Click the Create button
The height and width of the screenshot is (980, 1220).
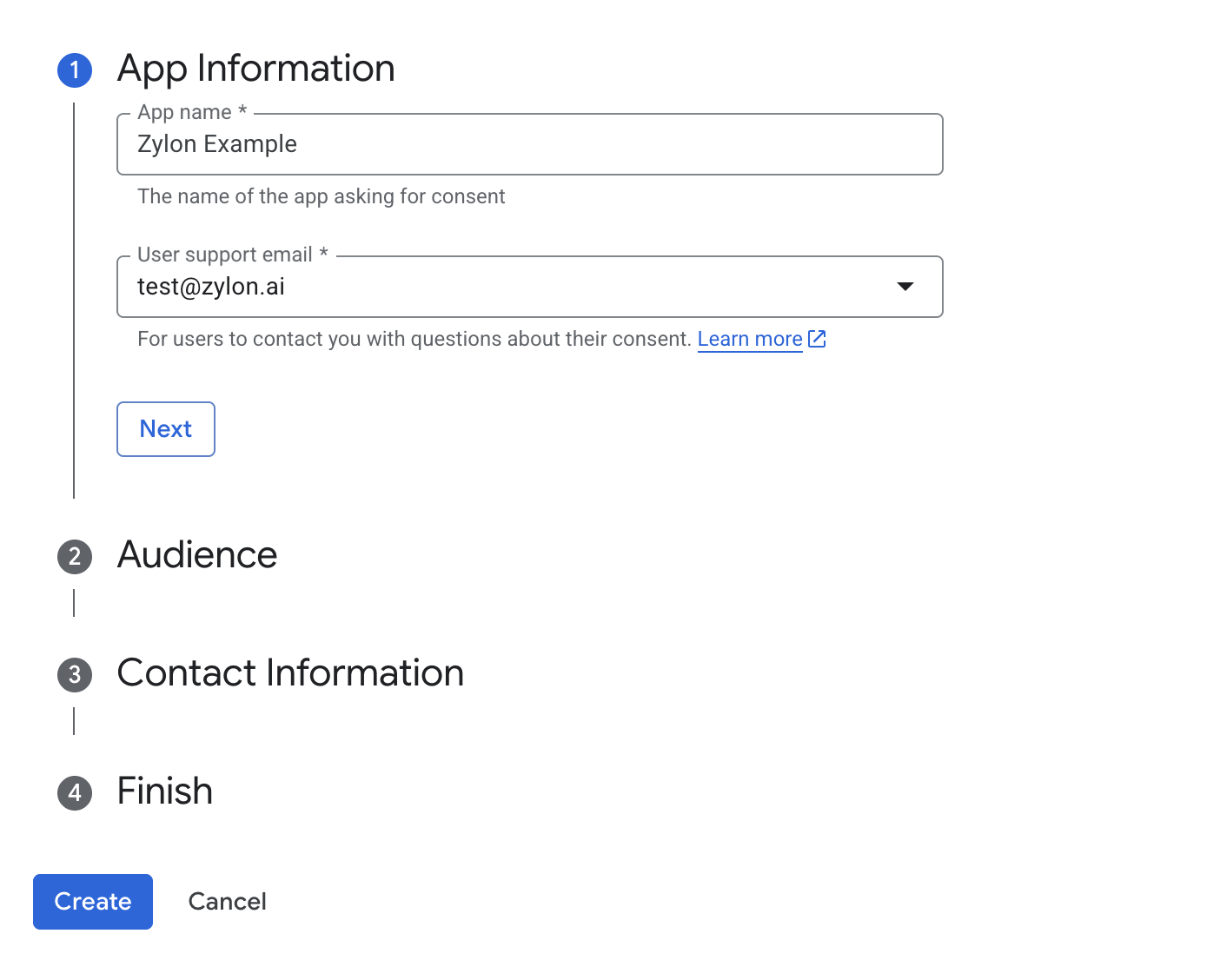point(92,902)
